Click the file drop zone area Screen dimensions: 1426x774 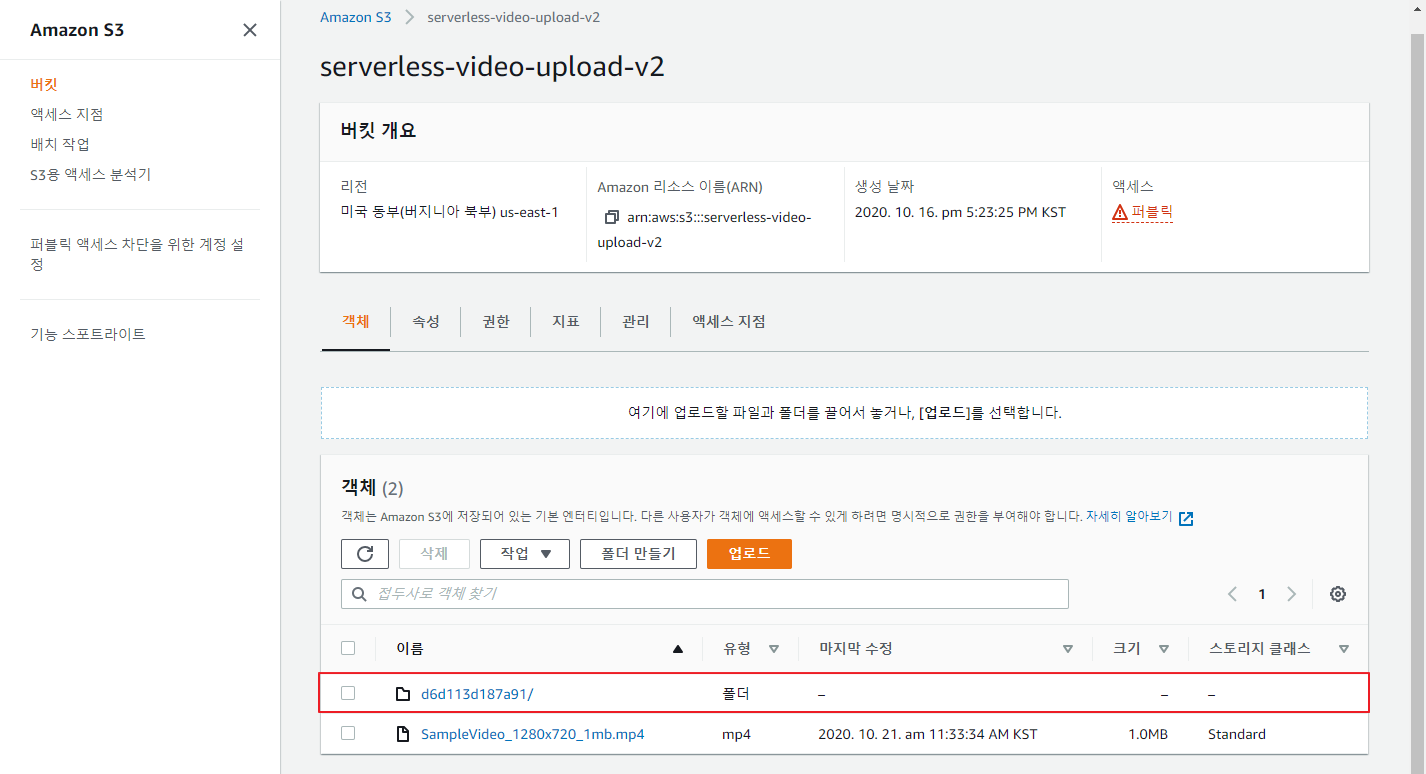click(844, 413)
